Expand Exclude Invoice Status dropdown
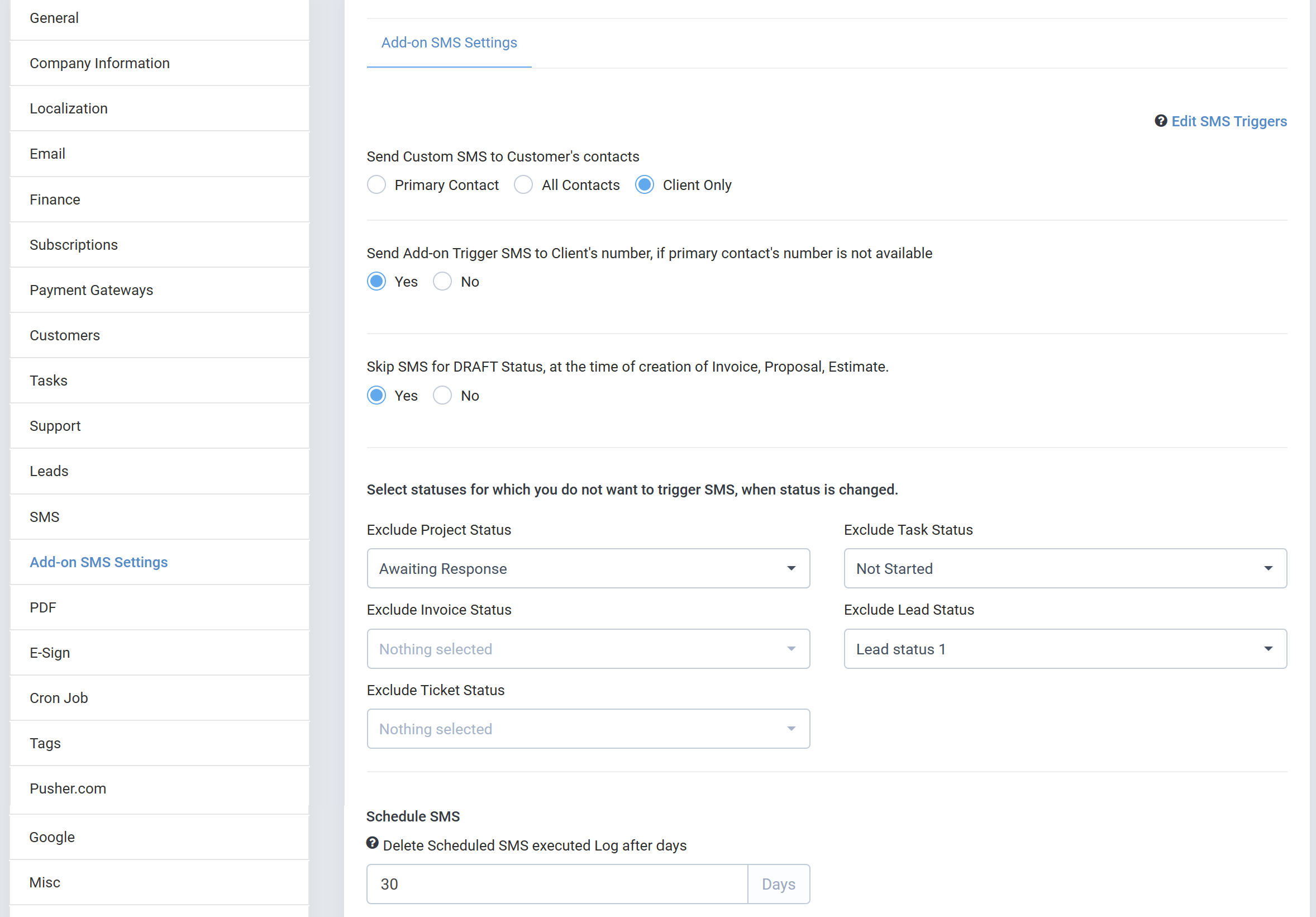The height and width of the screenshot is (917, 1316). pyautogui.click(x=588, y=649)
